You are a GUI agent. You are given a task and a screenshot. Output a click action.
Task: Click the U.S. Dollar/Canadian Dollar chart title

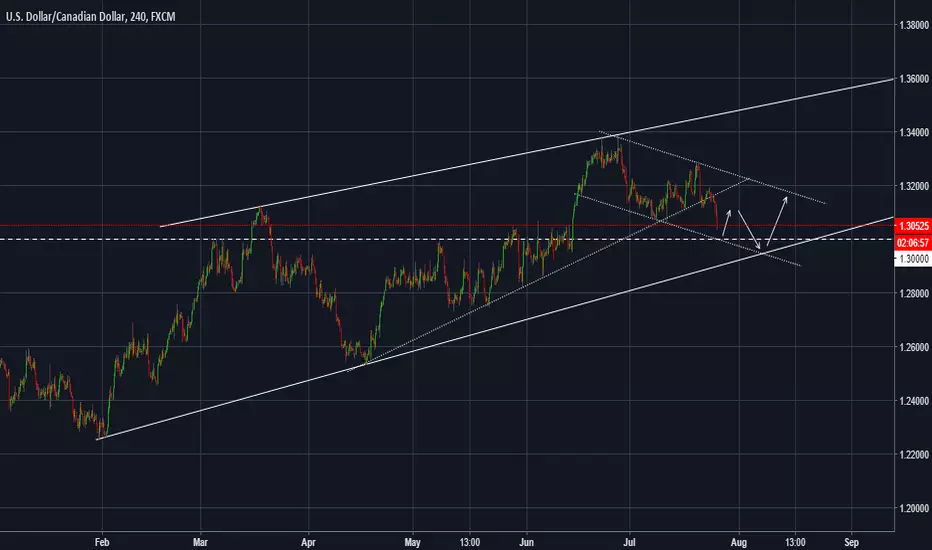(x=90, y=17)
